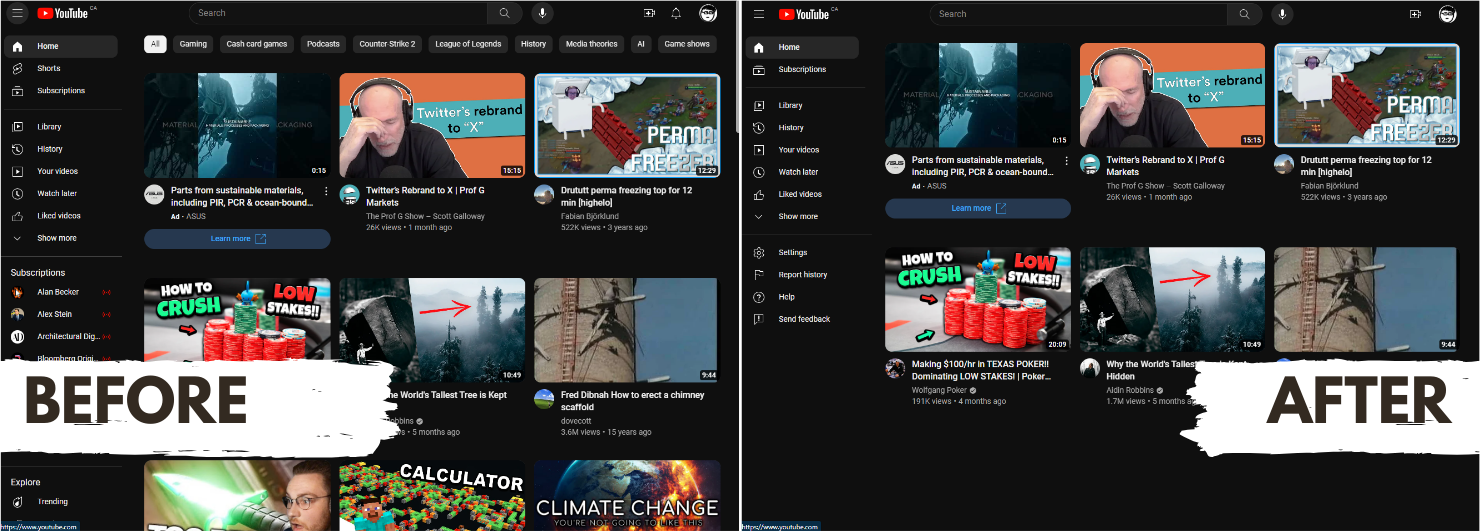Click Learn more button in BEFORE screenshot
Image resolution: width=1482 pixels, height=532 pixels.
pyautogui.click(x=237, y=239)
